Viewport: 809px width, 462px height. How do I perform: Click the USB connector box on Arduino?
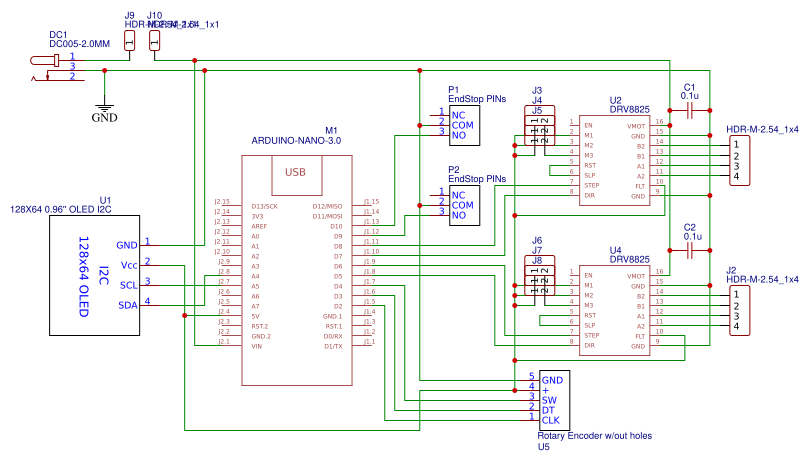[297, 175]
